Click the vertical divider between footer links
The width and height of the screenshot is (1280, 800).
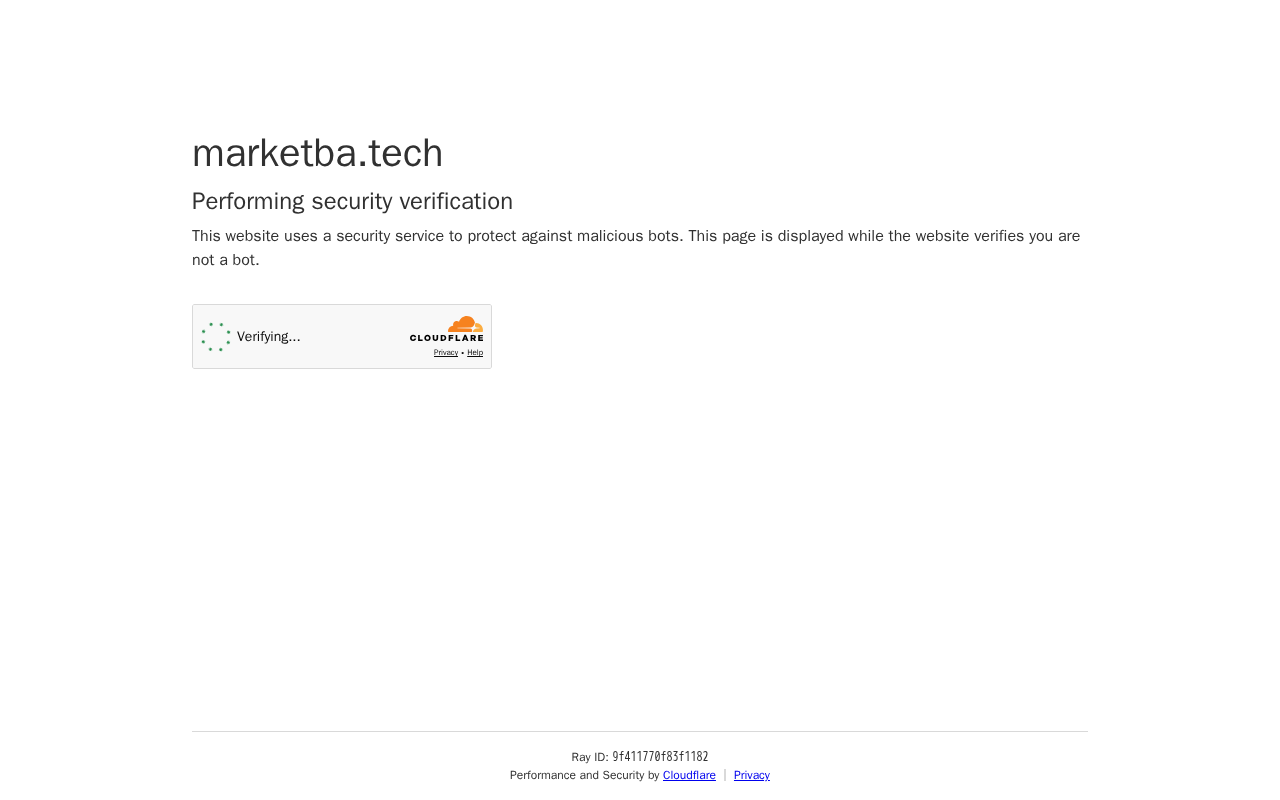point(725,775)
